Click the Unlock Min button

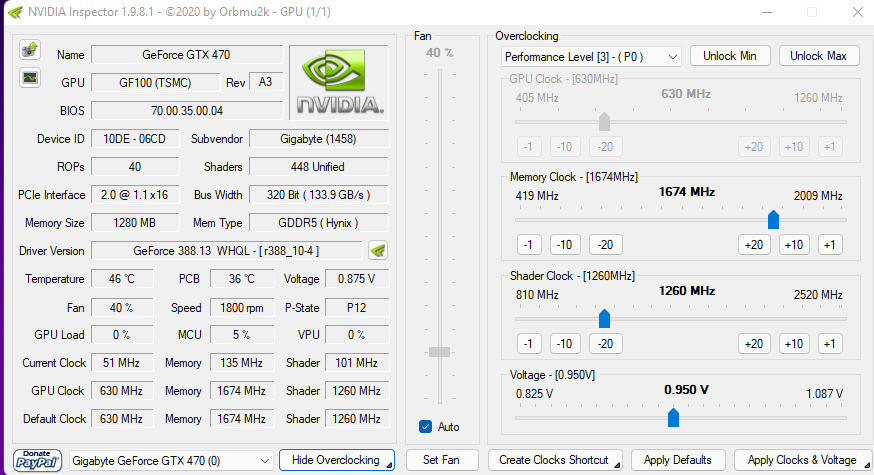(x=730, y=56)
